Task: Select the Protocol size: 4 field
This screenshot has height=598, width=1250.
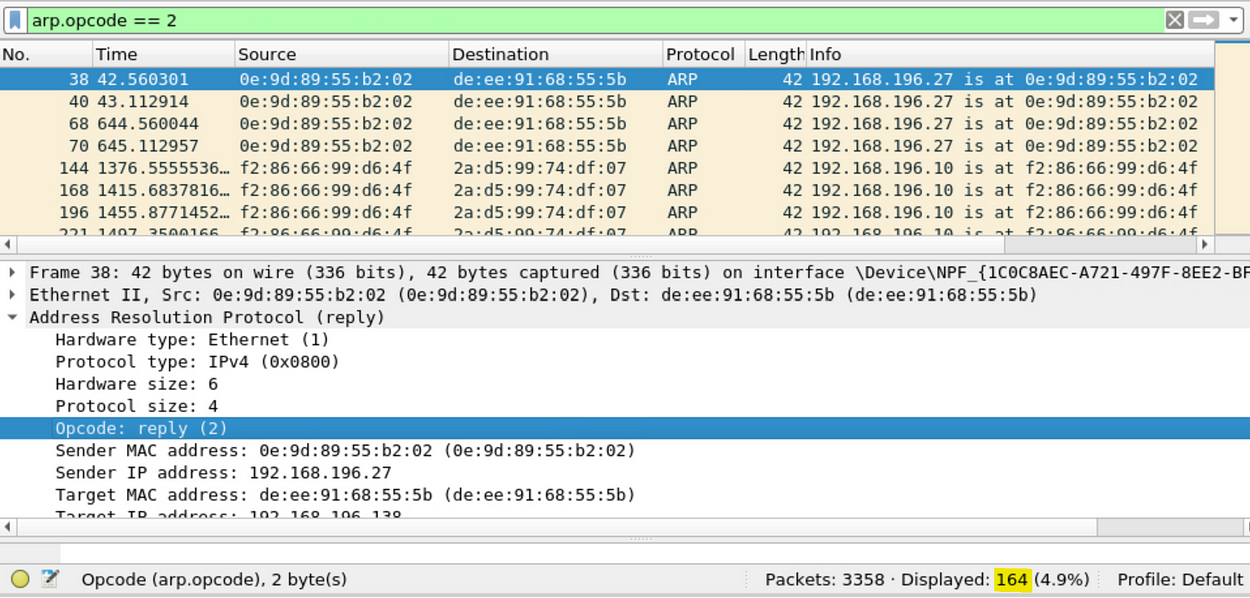Action: click(136, 406)
